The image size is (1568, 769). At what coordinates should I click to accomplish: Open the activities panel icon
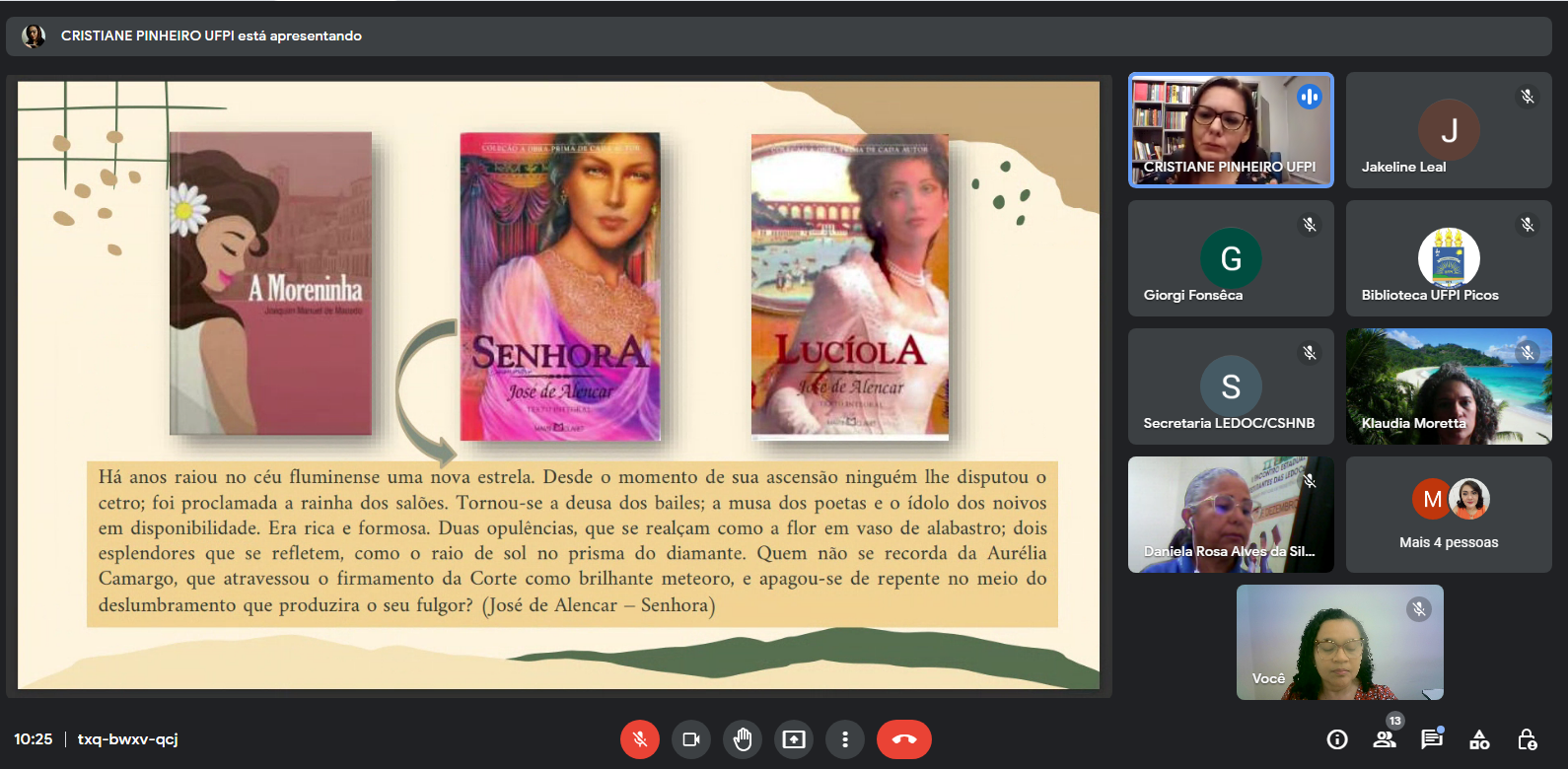pos(1479,739)
